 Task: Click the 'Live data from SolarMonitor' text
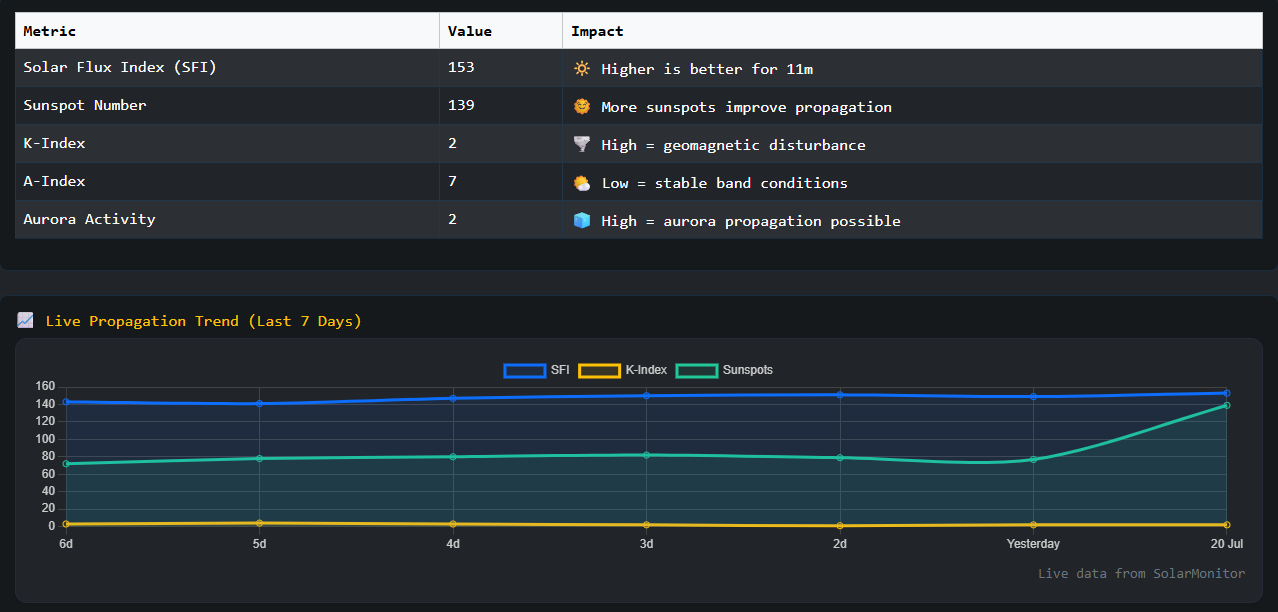click(1141, 574)
